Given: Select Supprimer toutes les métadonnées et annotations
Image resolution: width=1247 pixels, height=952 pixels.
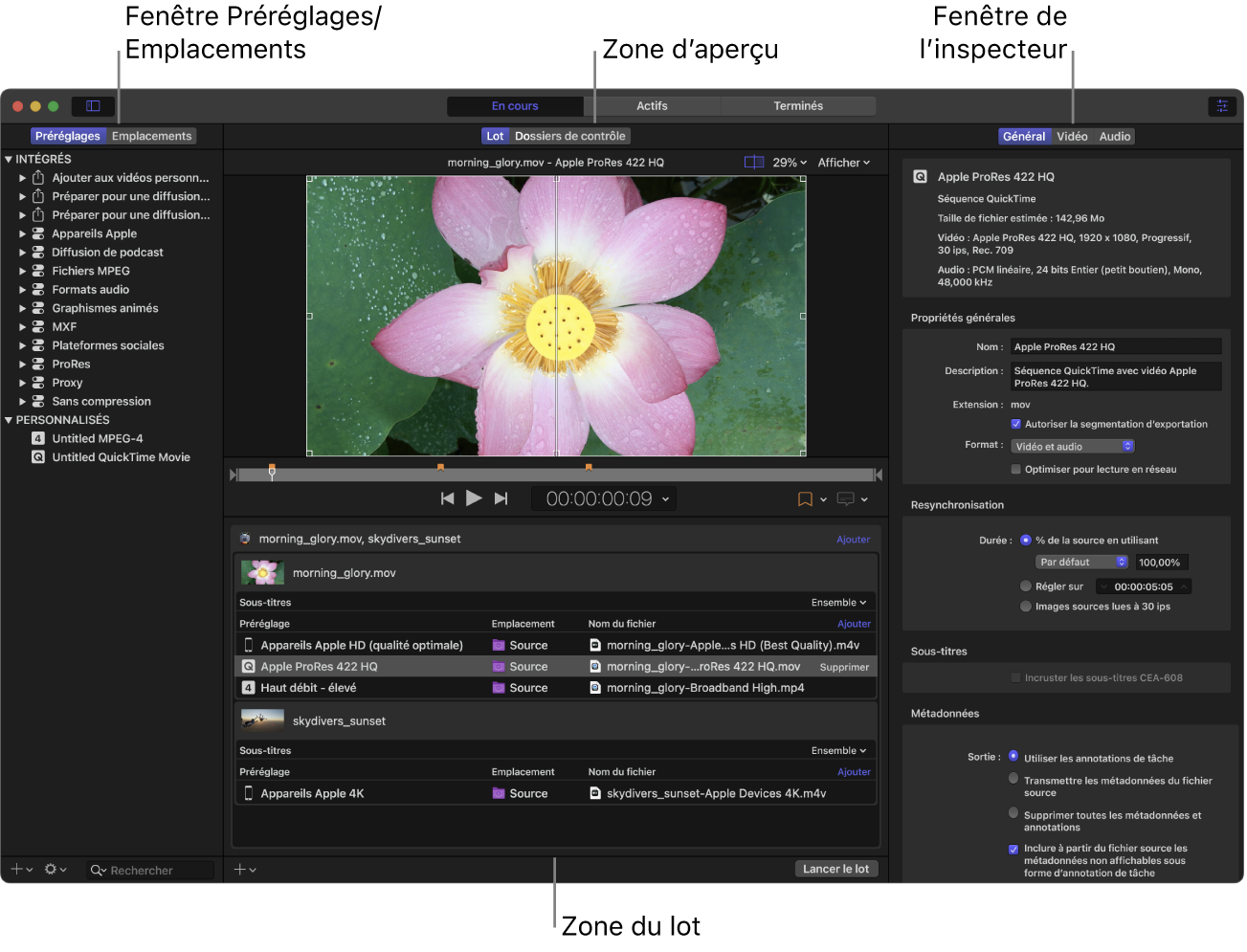Looking at the screenshot, I should [x=1013, y=813].
